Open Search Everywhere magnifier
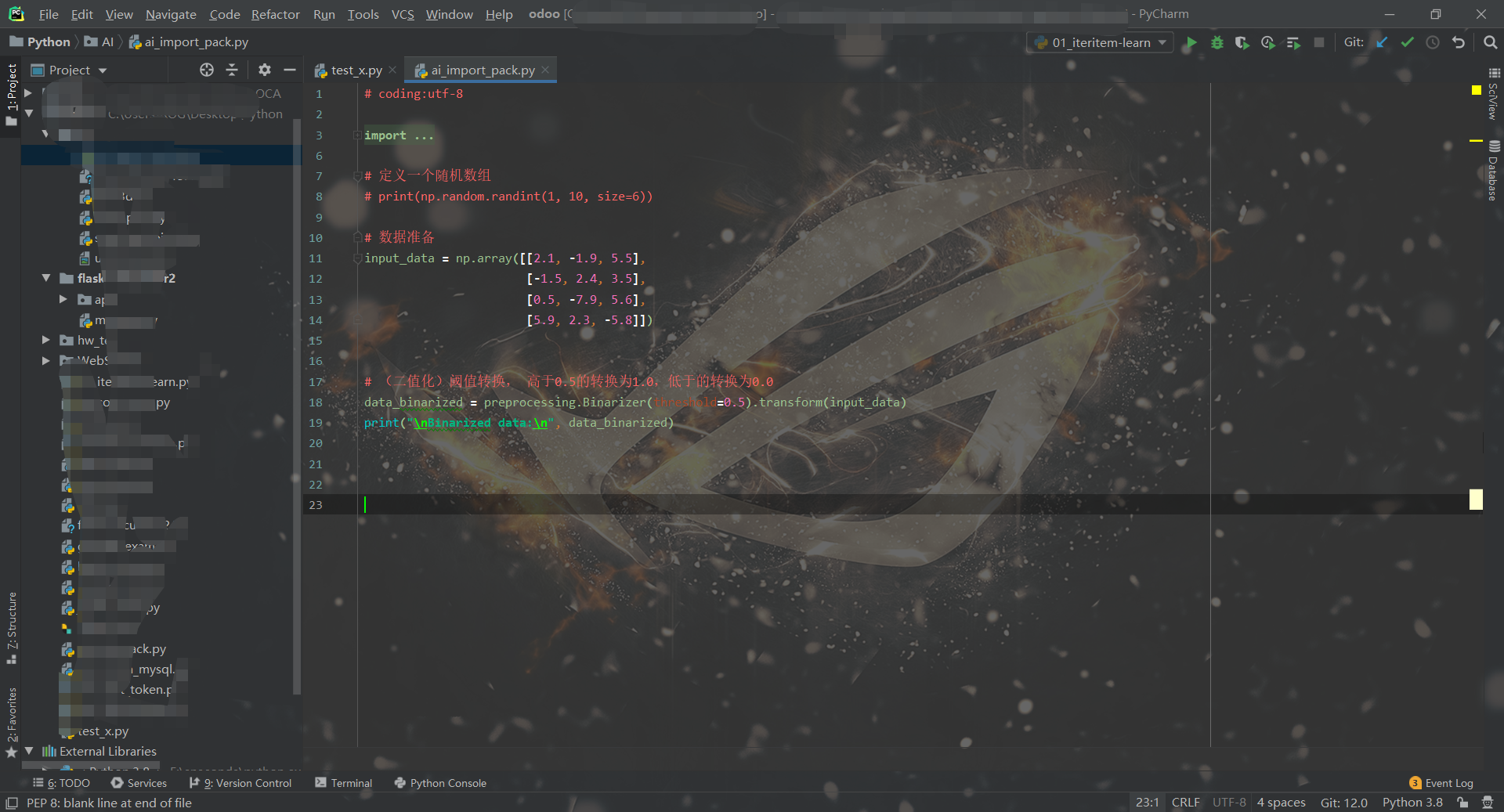This screenshot has width=1504, height=812. pos(1491,43)
